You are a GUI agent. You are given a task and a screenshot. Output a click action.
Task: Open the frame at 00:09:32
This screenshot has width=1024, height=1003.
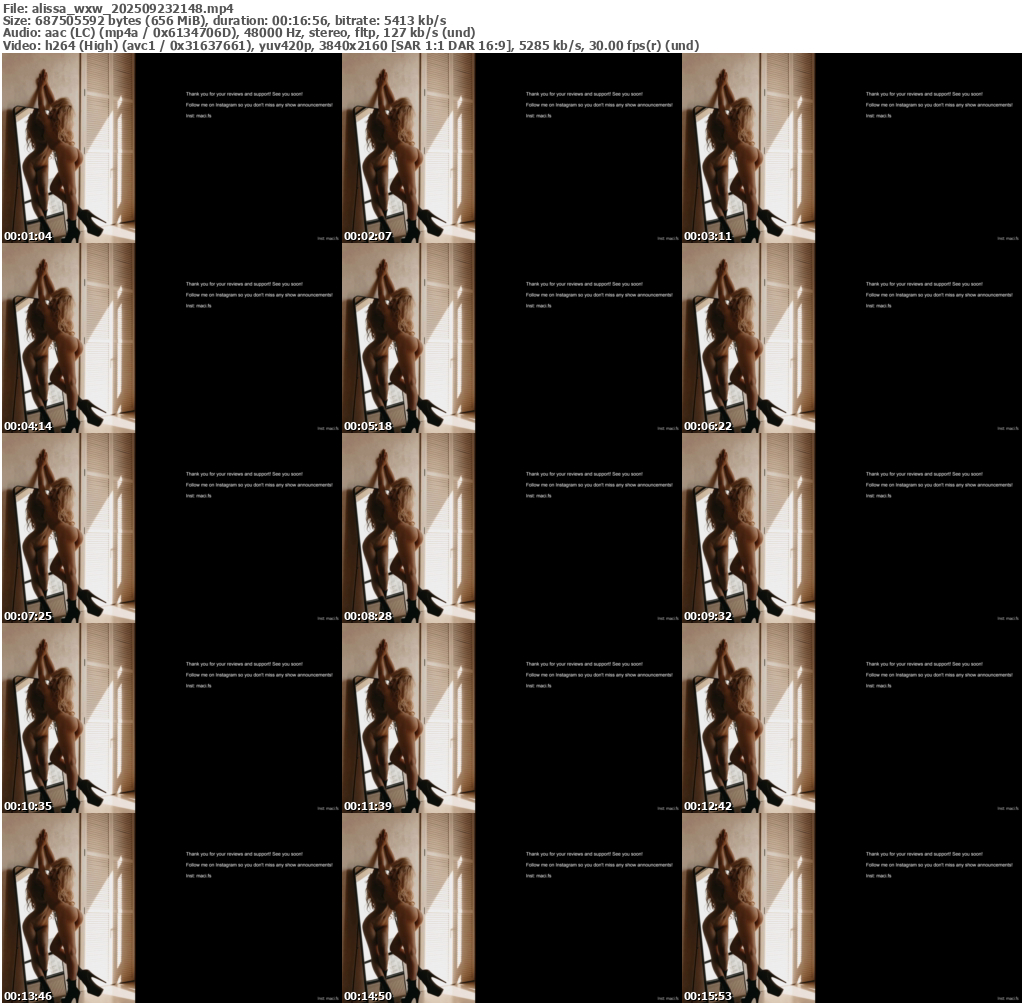(x=852, y=528)
